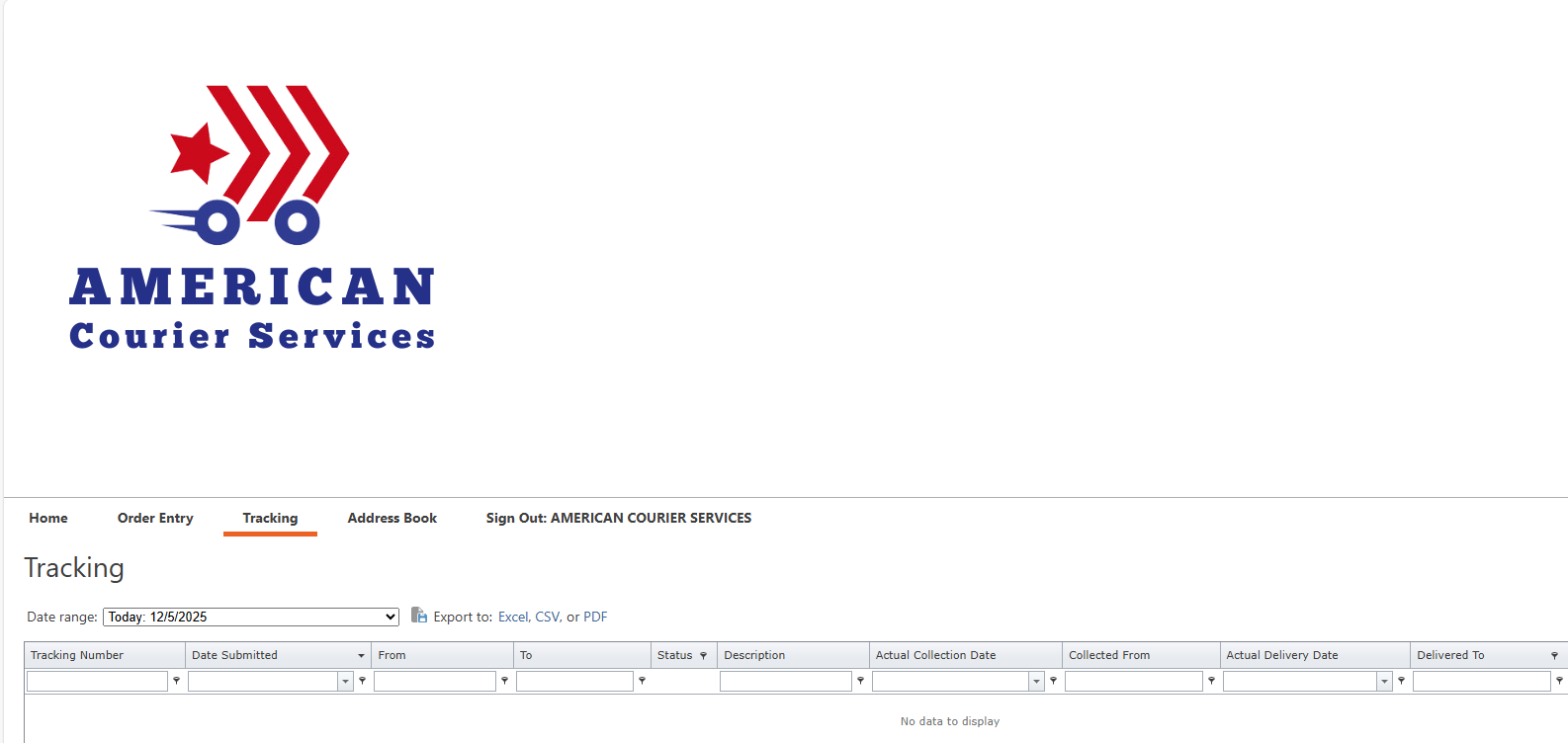Image resolution: width=1568 pixels, height=743 pixels.
Task: Open the Collected From filter row icon
Action: [x=1212, y=681]
